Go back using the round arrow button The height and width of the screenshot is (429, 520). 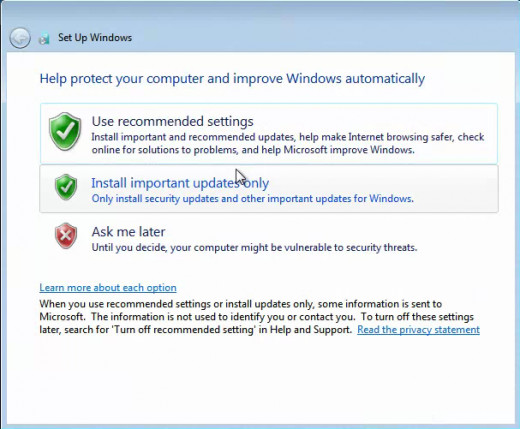coord(20,38)
